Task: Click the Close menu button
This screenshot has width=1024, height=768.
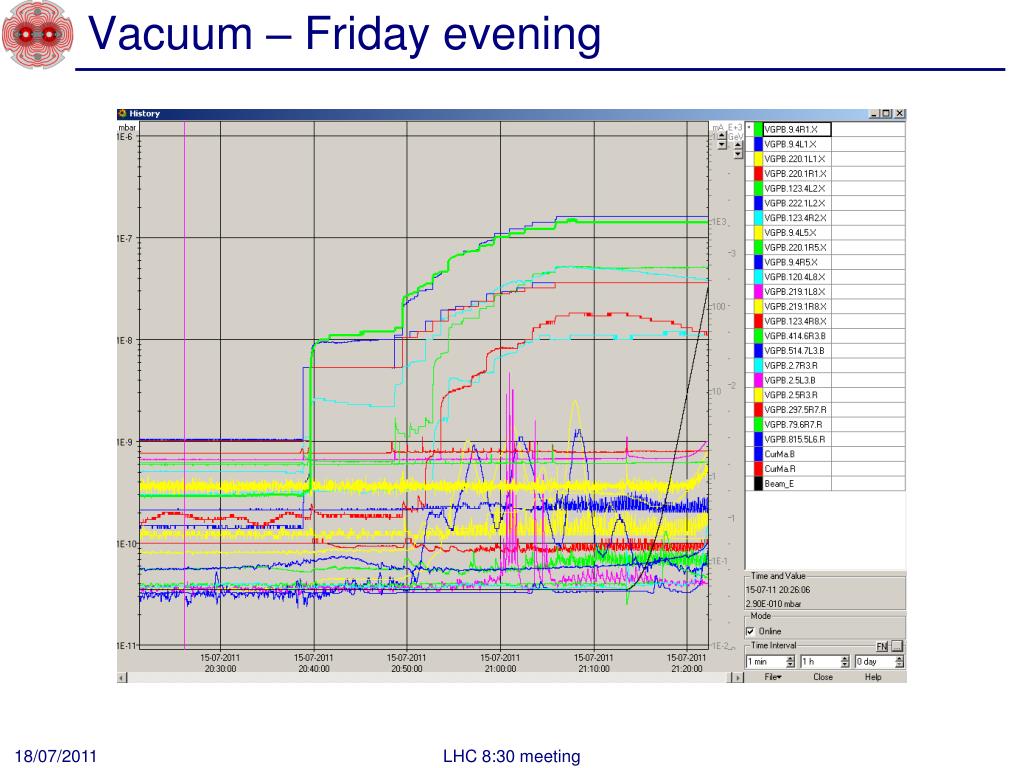Action: pyautogui.click(x=823, y=677)
